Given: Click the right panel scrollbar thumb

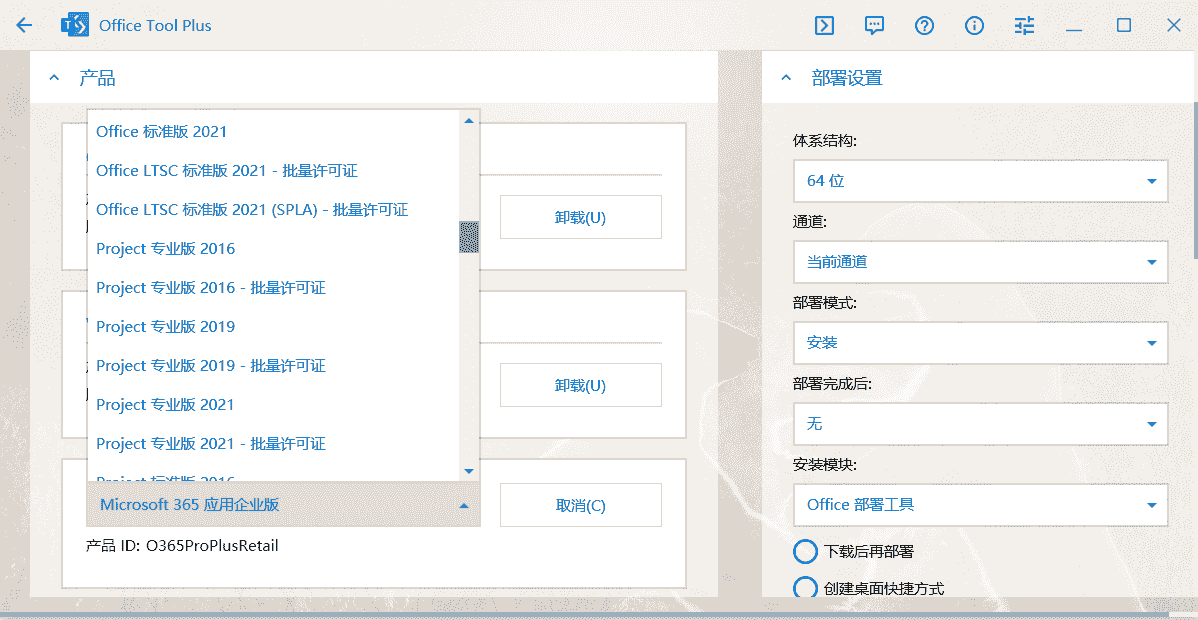Looking at the screenshot, I should [1194, 178].
